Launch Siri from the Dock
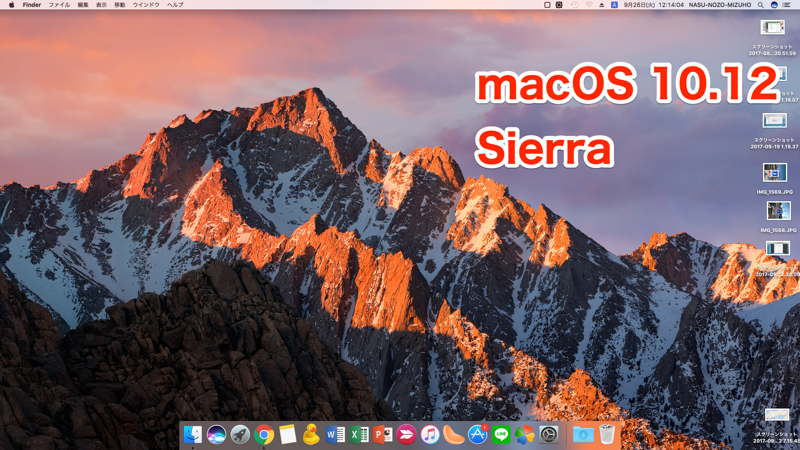This screenshot has width=800, height=450. pyautogui.click(x=216, y=435)
